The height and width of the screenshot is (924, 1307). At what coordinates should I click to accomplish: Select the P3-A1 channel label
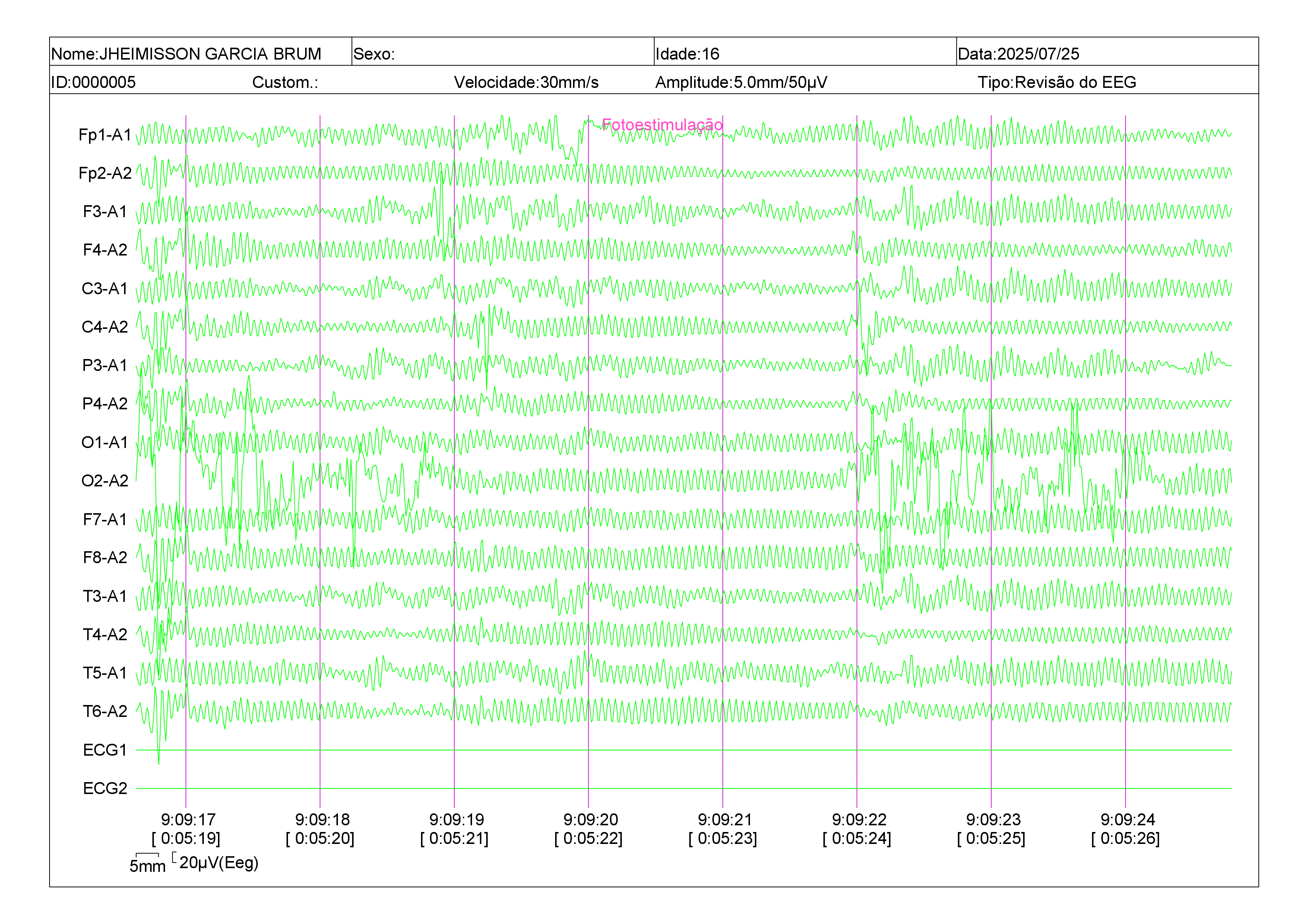pos(105,365)
